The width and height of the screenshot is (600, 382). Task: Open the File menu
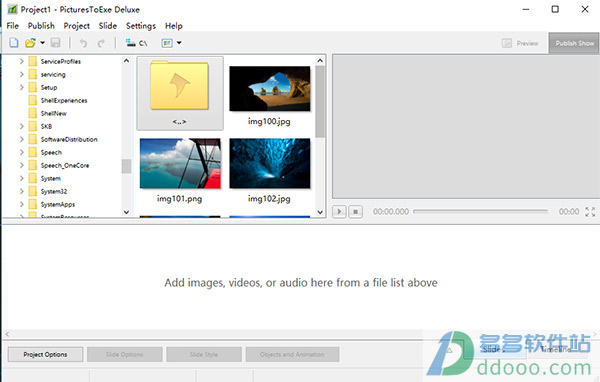[13, 26]
